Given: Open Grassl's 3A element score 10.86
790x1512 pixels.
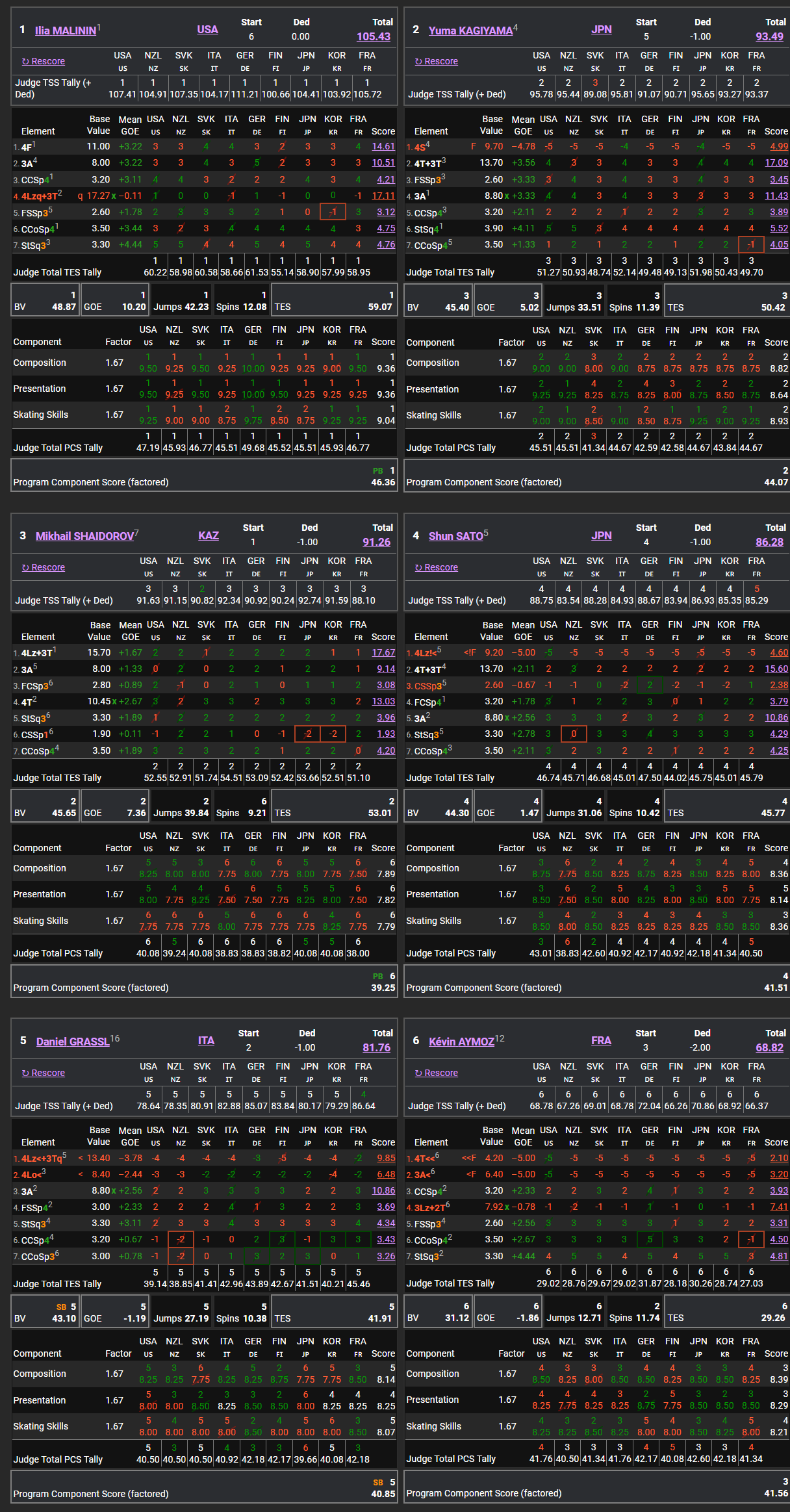Looking at the screenshot, I should (x=383, y=1190).
